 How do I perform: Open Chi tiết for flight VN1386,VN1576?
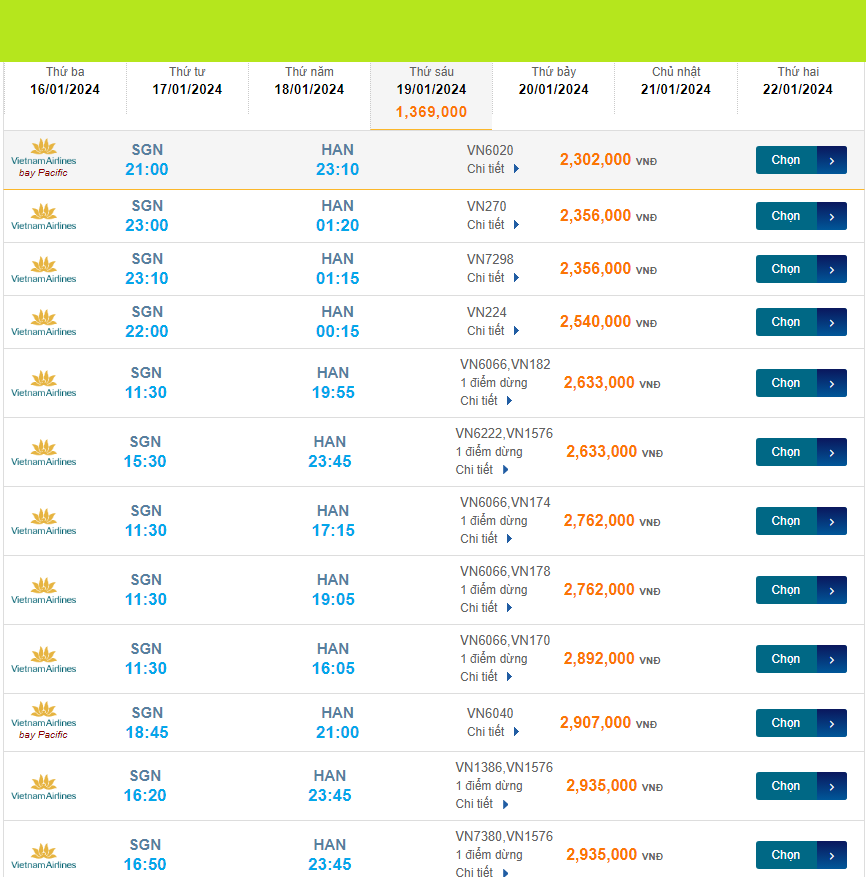coord(482,804)
